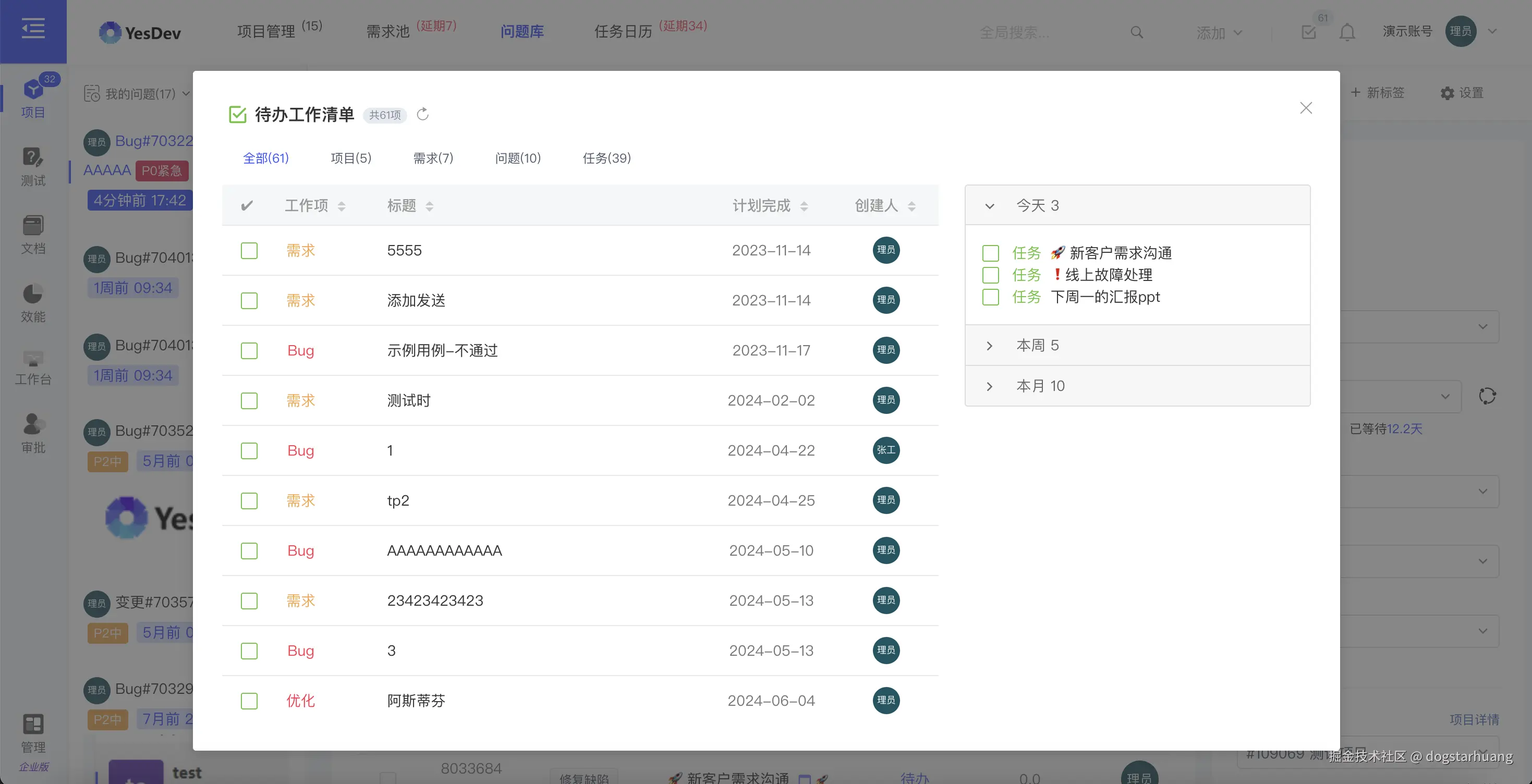Screen dimensions: 1532x784
Task: Collapse the 今天 3 section
Action: click(x=990, y=206)
